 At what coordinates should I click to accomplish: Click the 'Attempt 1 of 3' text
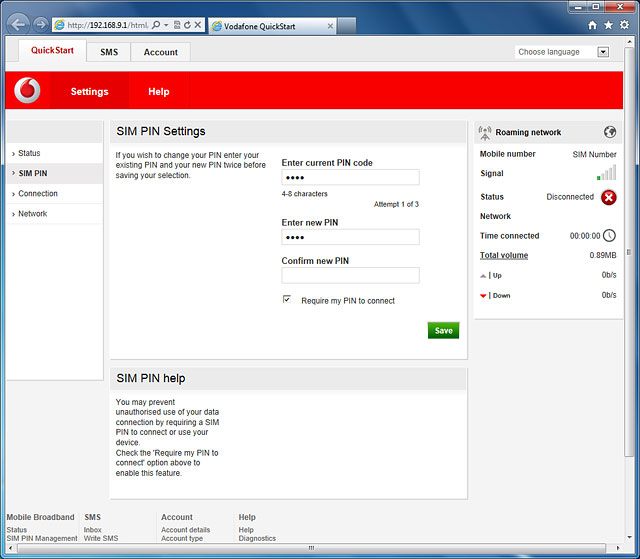(x=396, y=204)
